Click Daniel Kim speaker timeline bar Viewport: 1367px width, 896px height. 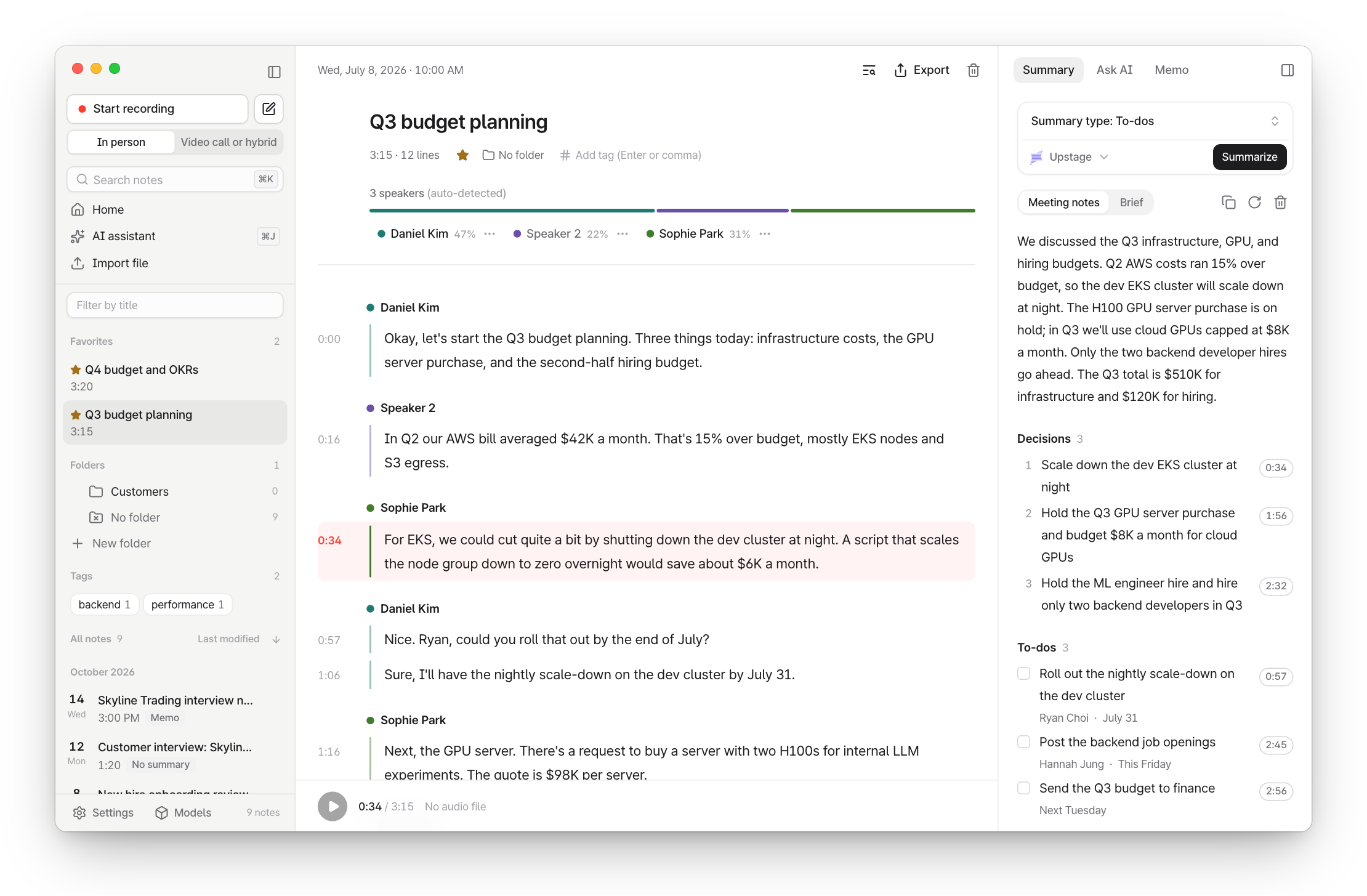(512, 211)
